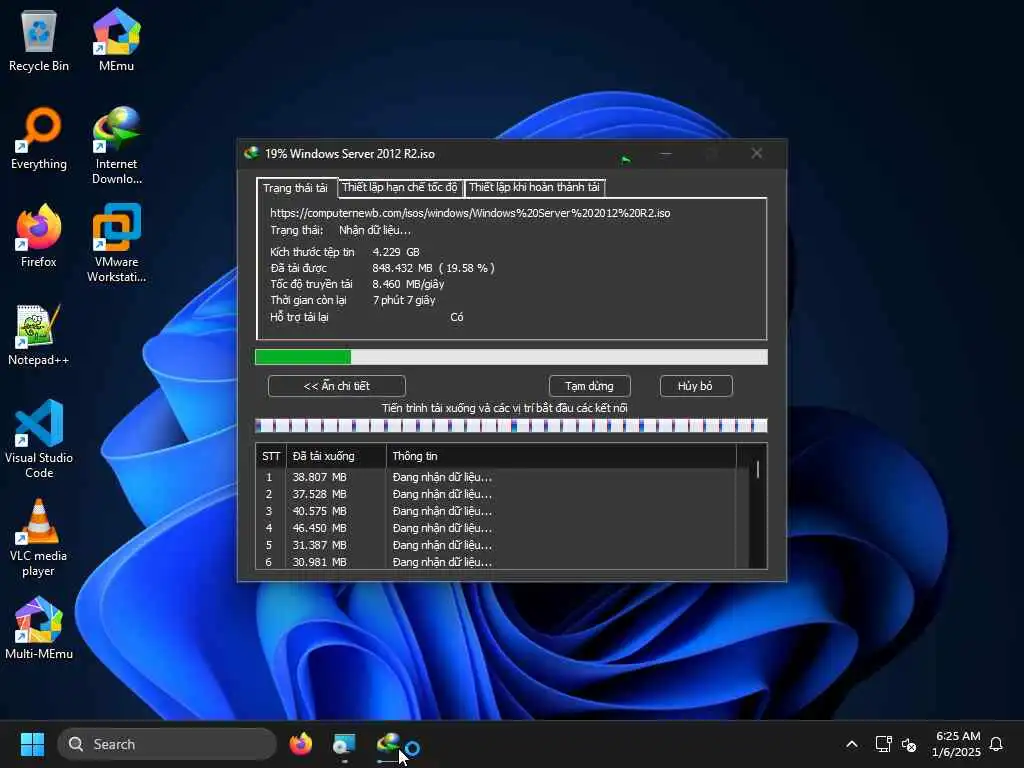Click the download URL text

point(470,213)
